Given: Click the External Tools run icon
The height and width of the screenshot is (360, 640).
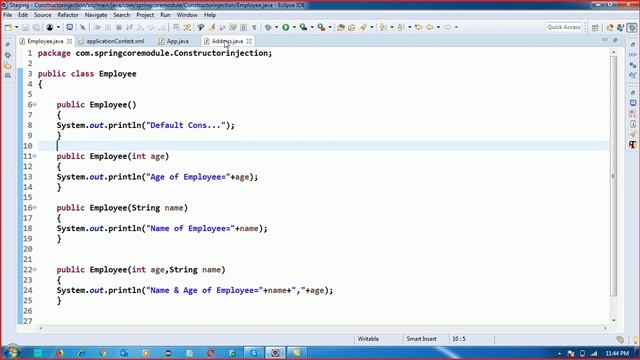Looking at the screenshot, I should tap(321, 27).
